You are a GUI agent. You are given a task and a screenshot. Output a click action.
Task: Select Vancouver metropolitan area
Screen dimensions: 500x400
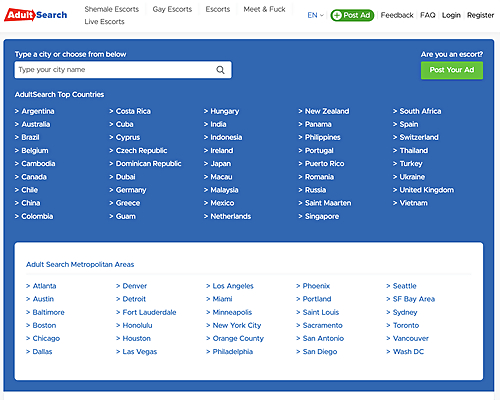411,338
